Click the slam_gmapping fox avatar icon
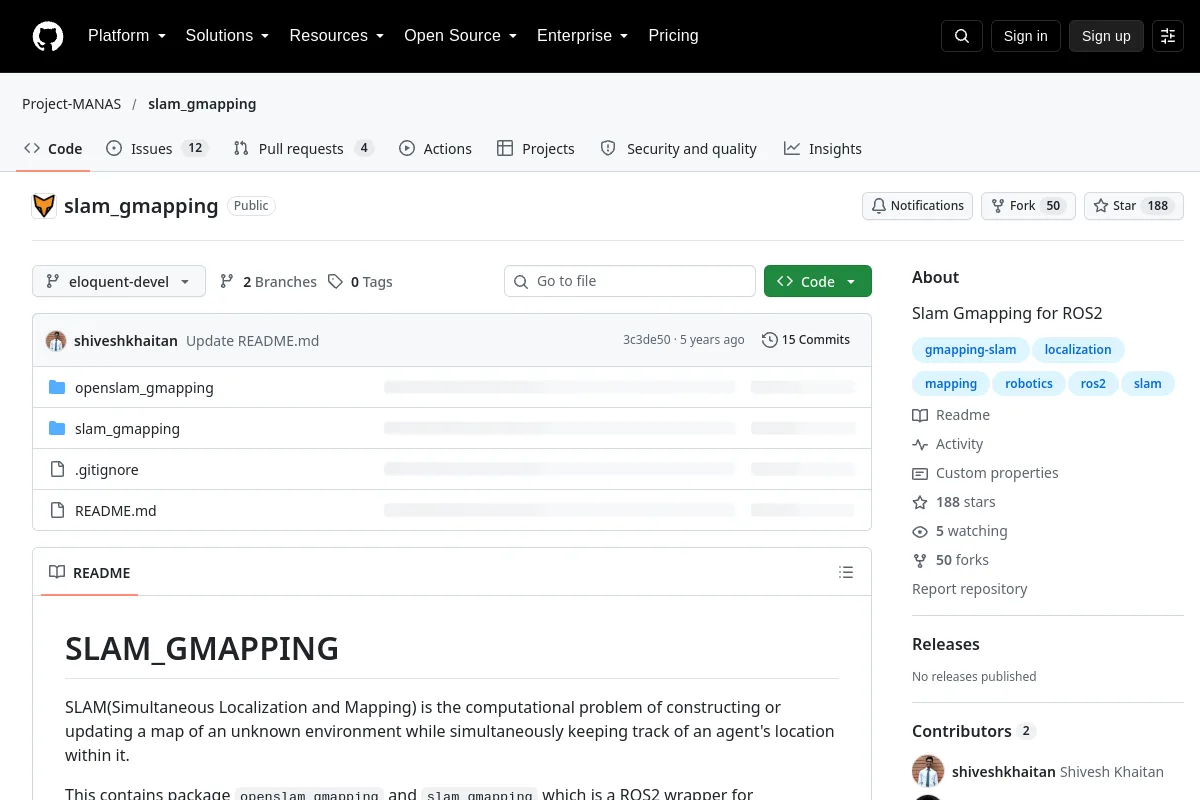The height and width of the screenshot is (800, 1200). [x=44, y=206]
